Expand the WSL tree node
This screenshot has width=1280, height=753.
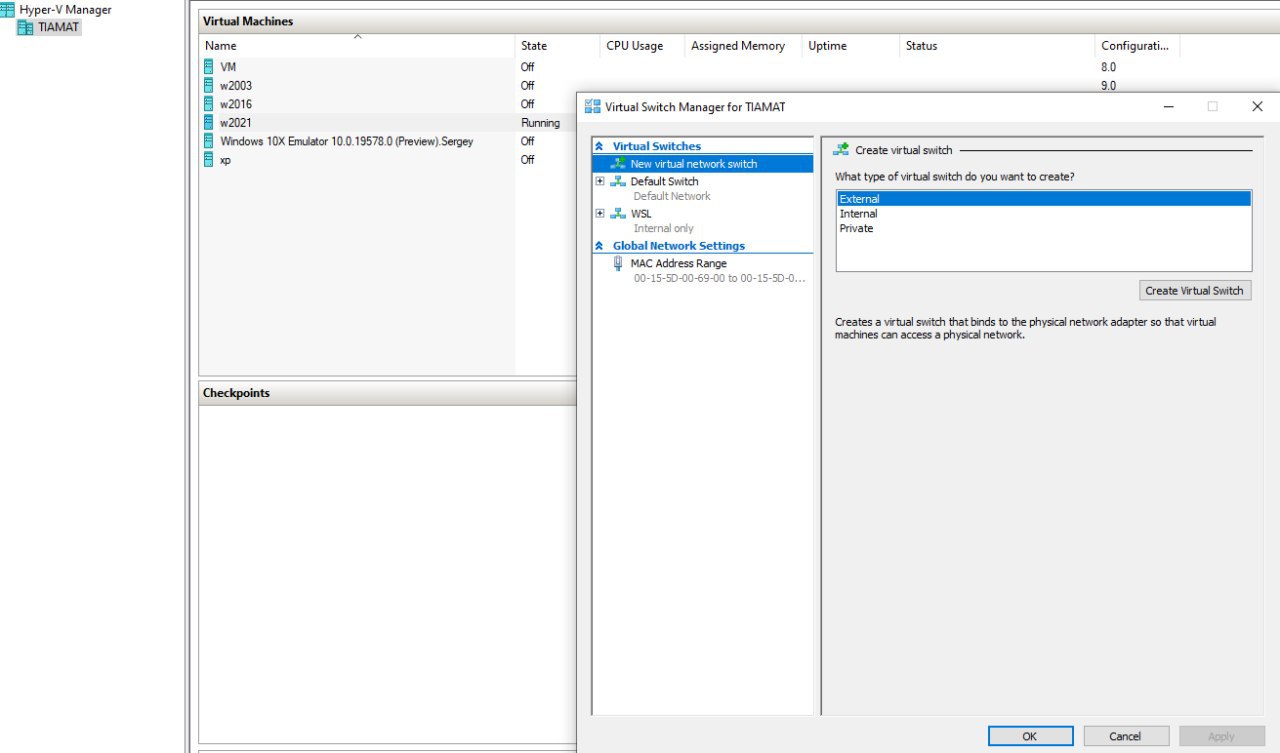pos(600,213)
